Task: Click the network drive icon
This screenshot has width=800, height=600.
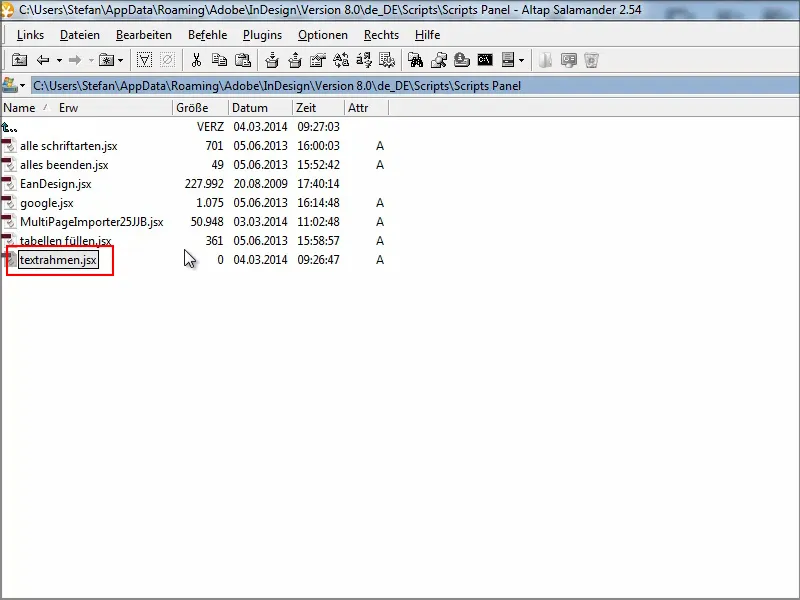Action: click(x=462, y=60)
